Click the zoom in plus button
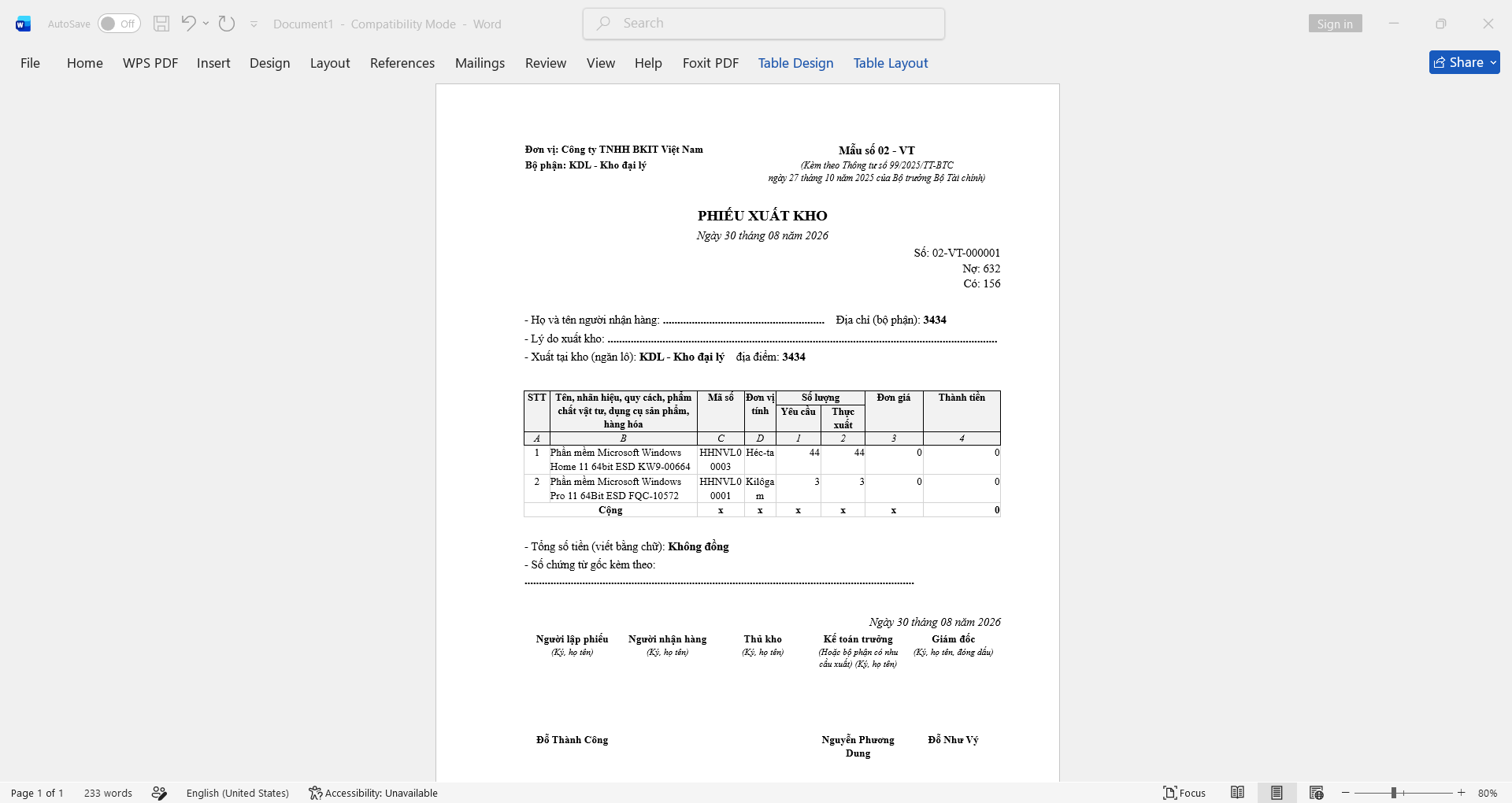 (1461, 793)
